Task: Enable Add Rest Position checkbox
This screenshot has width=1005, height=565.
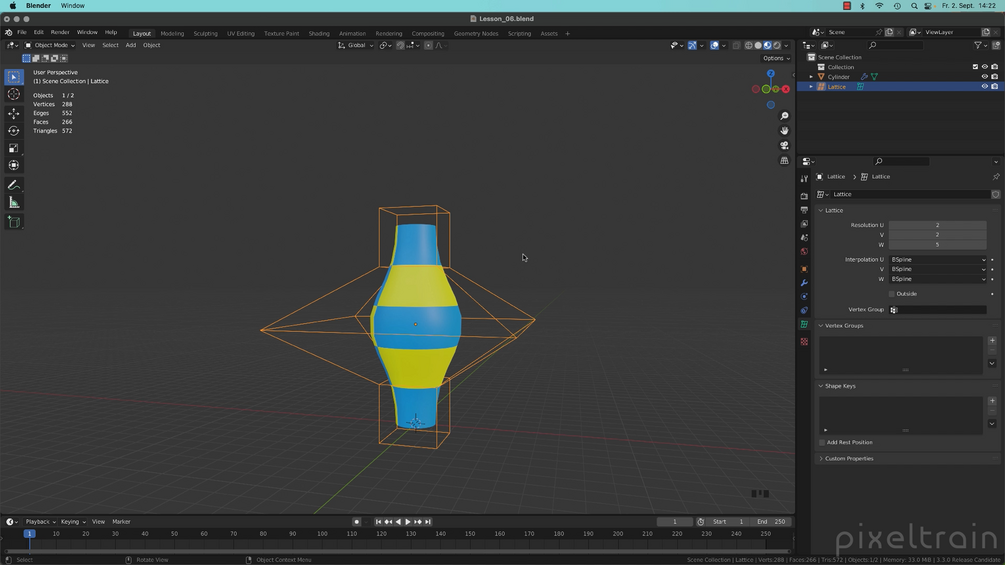Action: (x=822, y=443)
